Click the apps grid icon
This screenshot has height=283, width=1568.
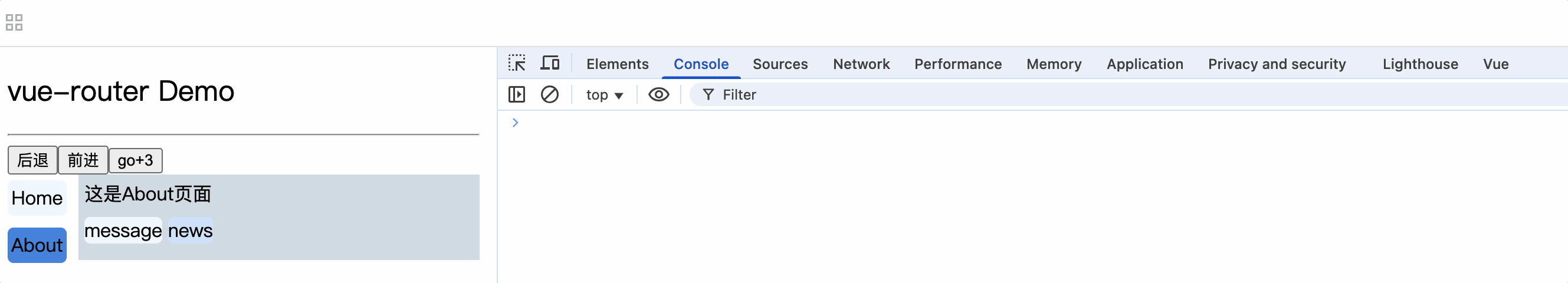pos(14,22)
